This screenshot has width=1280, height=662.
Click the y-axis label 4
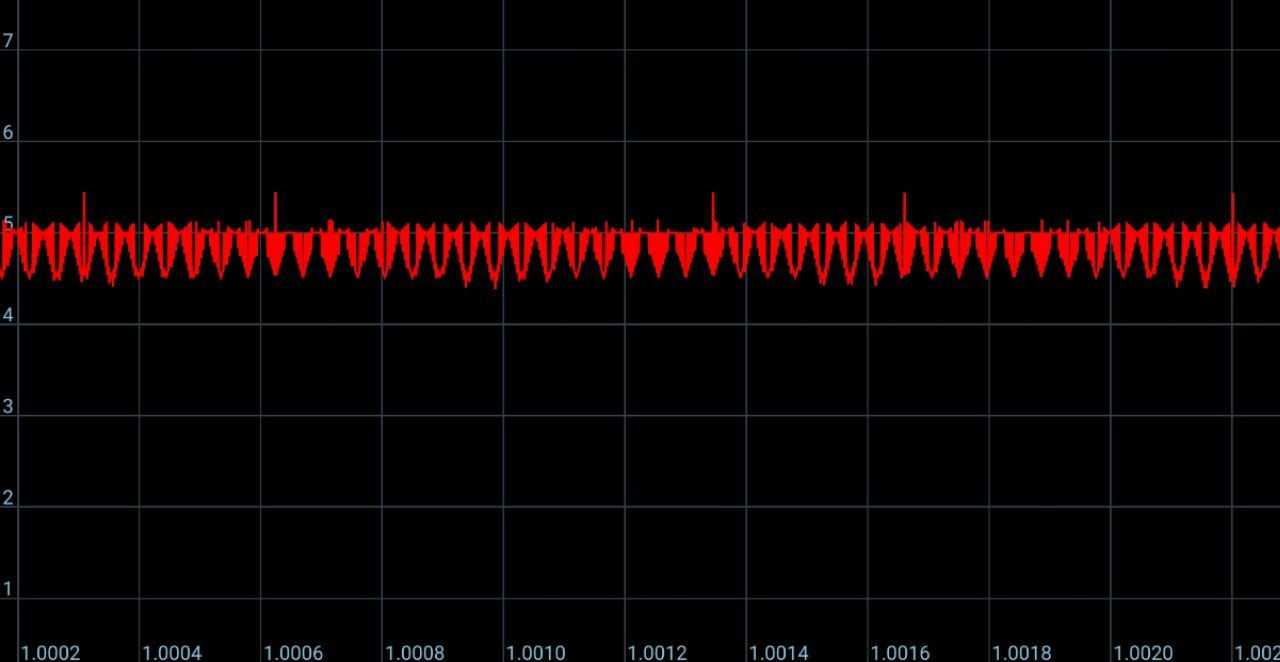coord(8,315)
